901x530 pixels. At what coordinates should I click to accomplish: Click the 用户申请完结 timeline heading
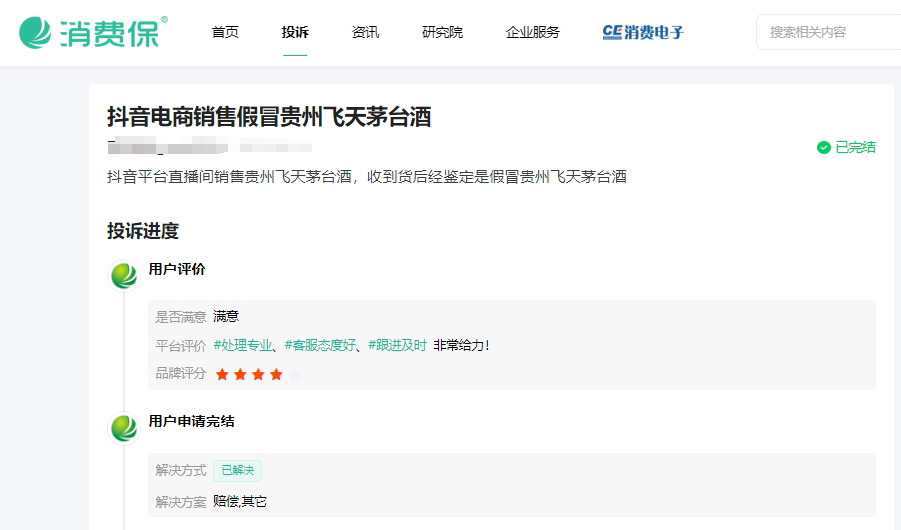[x=191, y=421]
